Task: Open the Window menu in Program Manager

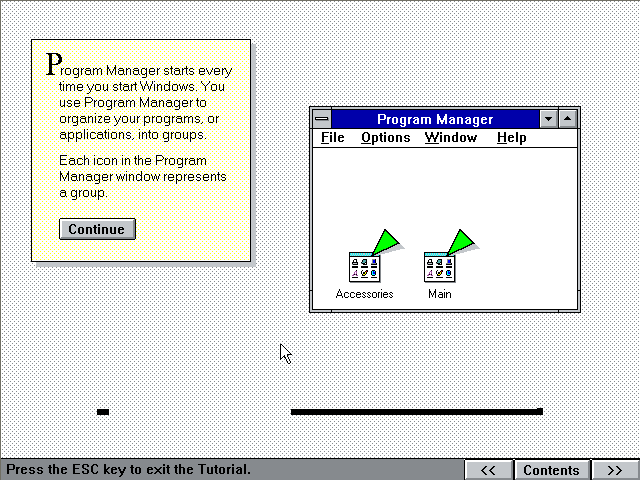Action: (x=451, y=138)
